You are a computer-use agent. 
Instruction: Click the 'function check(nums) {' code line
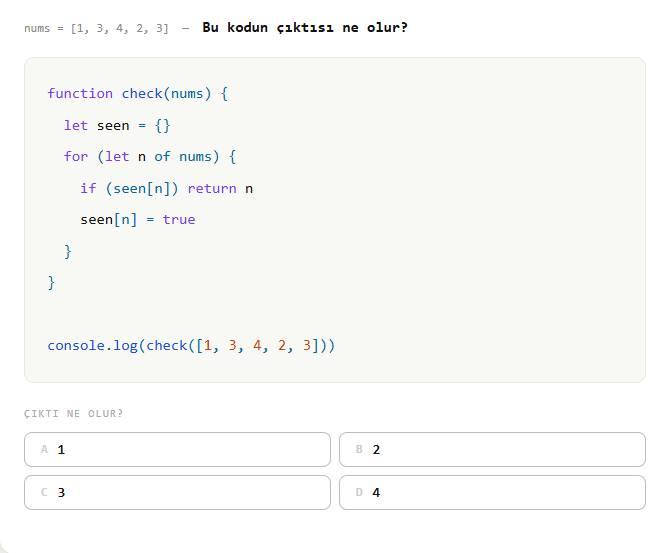click(137, 94)
